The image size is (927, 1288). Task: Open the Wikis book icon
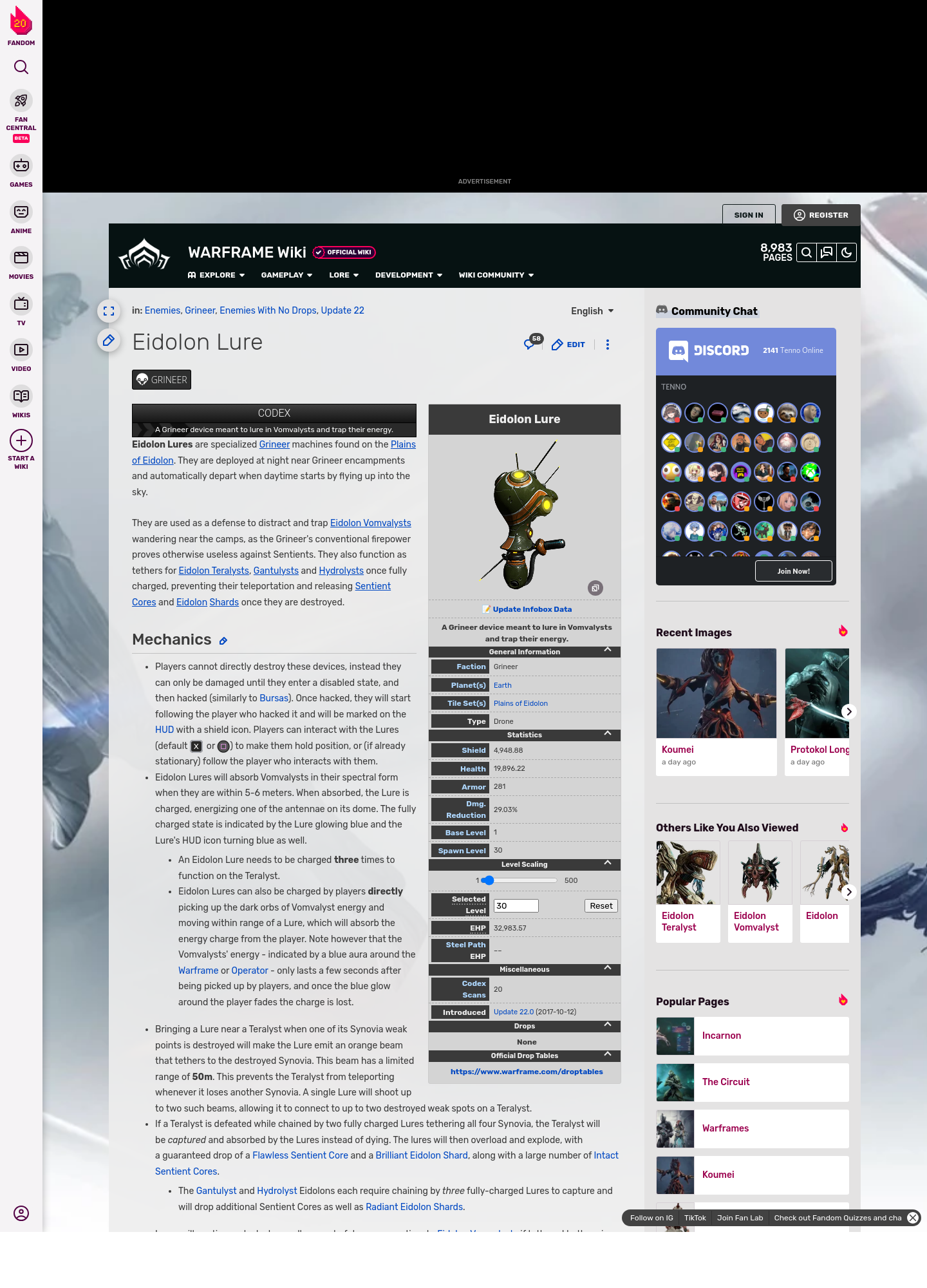[x=21, y=396]
